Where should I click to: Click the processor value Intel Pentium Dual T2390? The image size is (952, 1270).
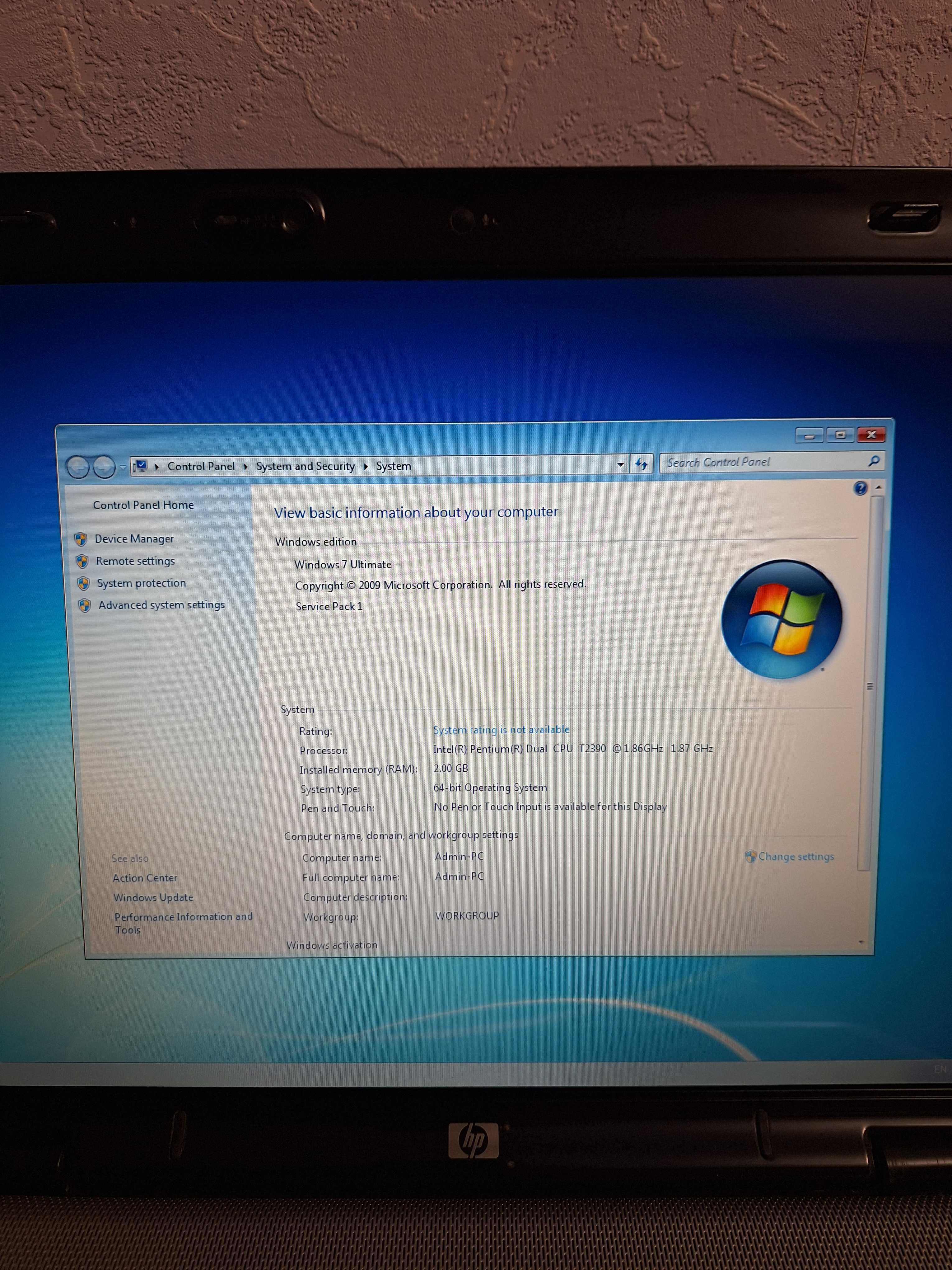coord(573,749)
